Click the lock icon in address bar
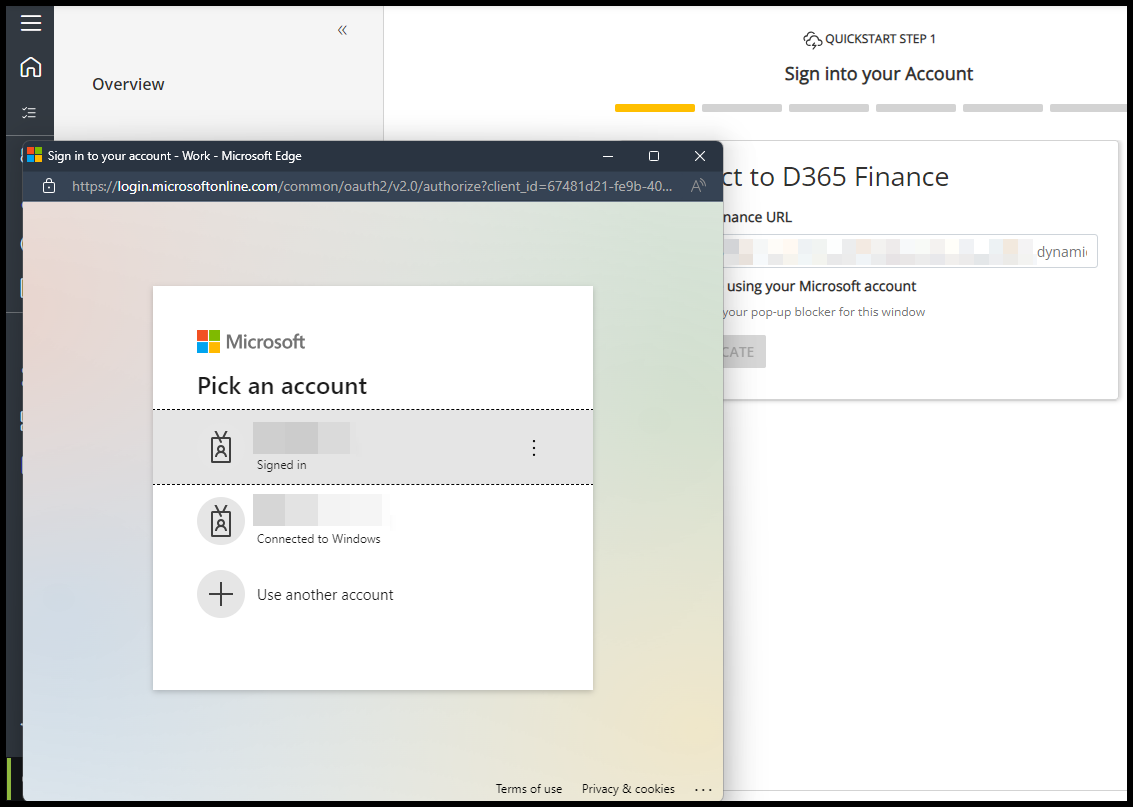Viewport: 1133px width, 807px height. click(48, 186)
